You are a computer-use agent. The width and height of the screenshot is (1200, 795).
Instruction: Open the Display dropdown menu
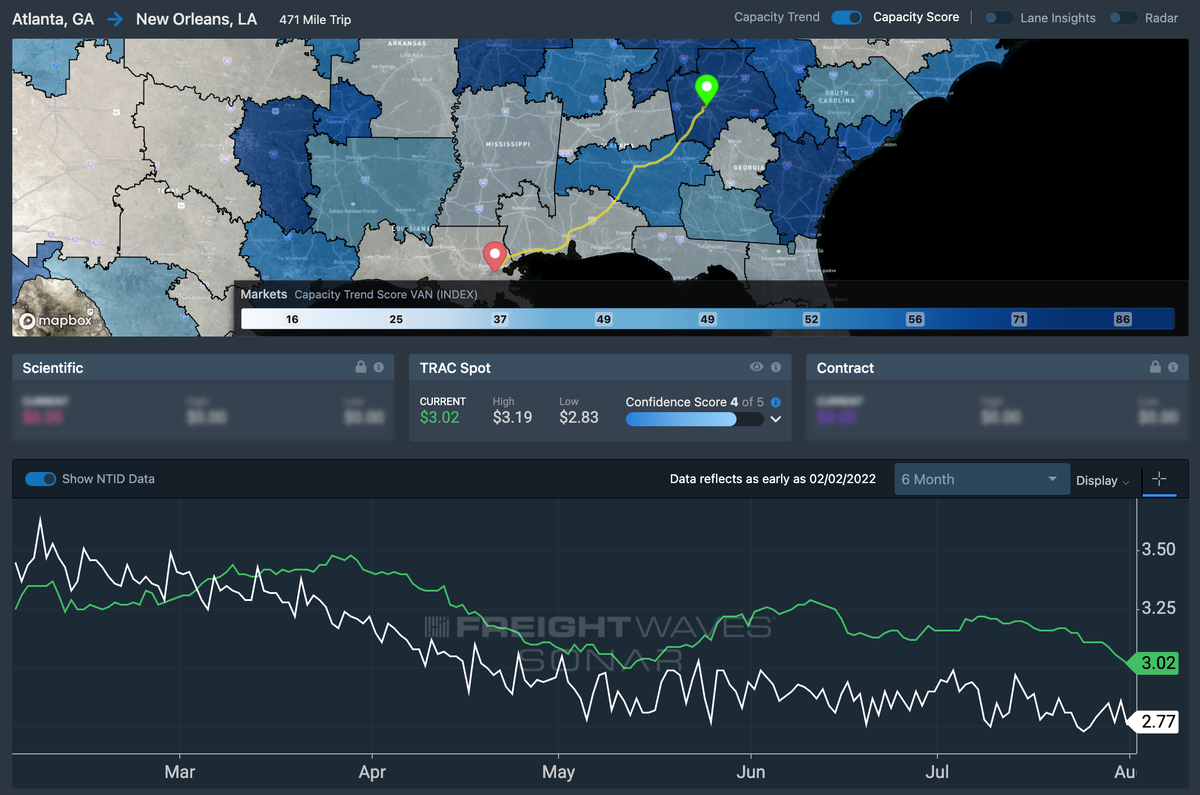(1102, 480)
